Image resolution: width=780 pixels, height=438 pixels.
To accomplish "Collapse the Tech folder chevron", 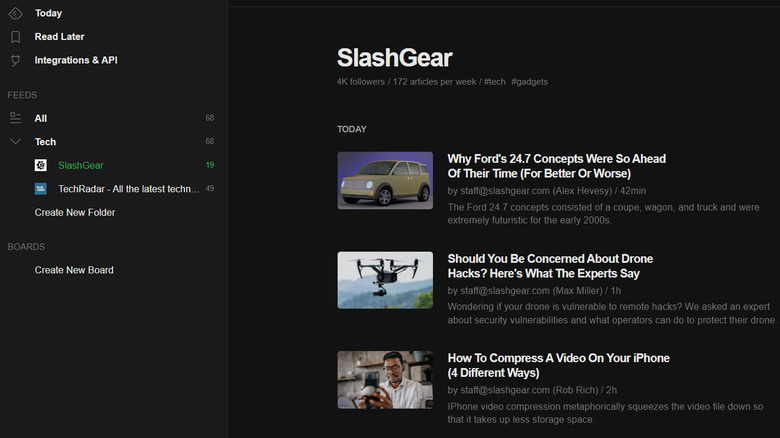I will tap(15, 142).
